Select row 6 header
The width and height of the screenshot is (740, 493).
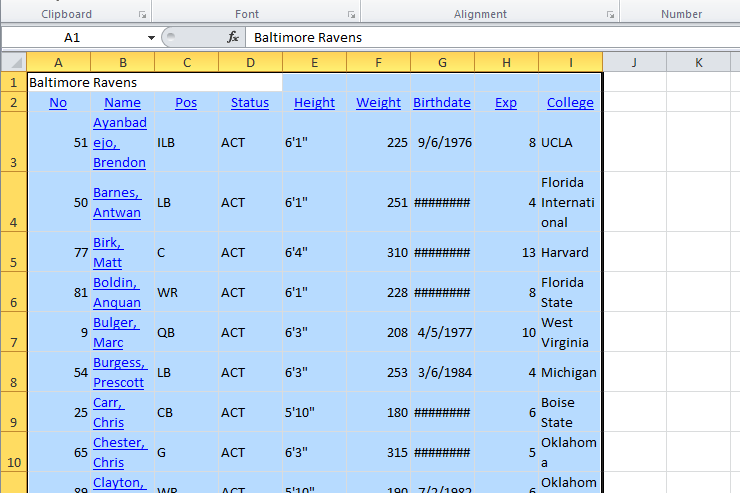coord(14,292)
